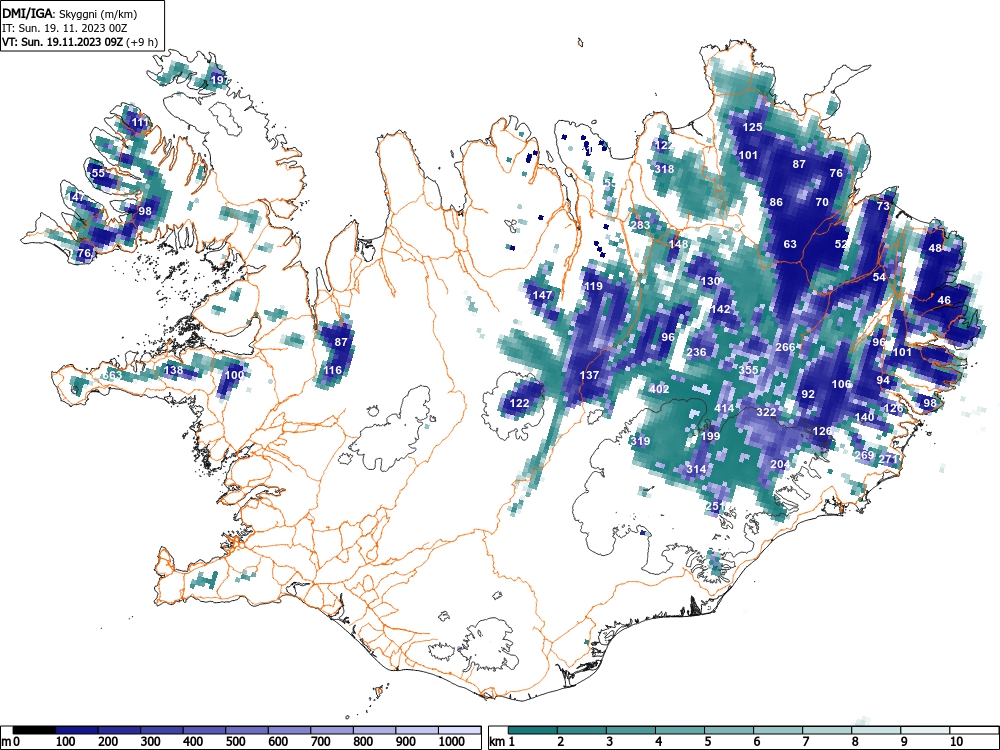Click visibility value 106 in eastern Iceland
The height and width of the screenshot is (750, 1000).
pyautogui.click(x=841, y=384)
